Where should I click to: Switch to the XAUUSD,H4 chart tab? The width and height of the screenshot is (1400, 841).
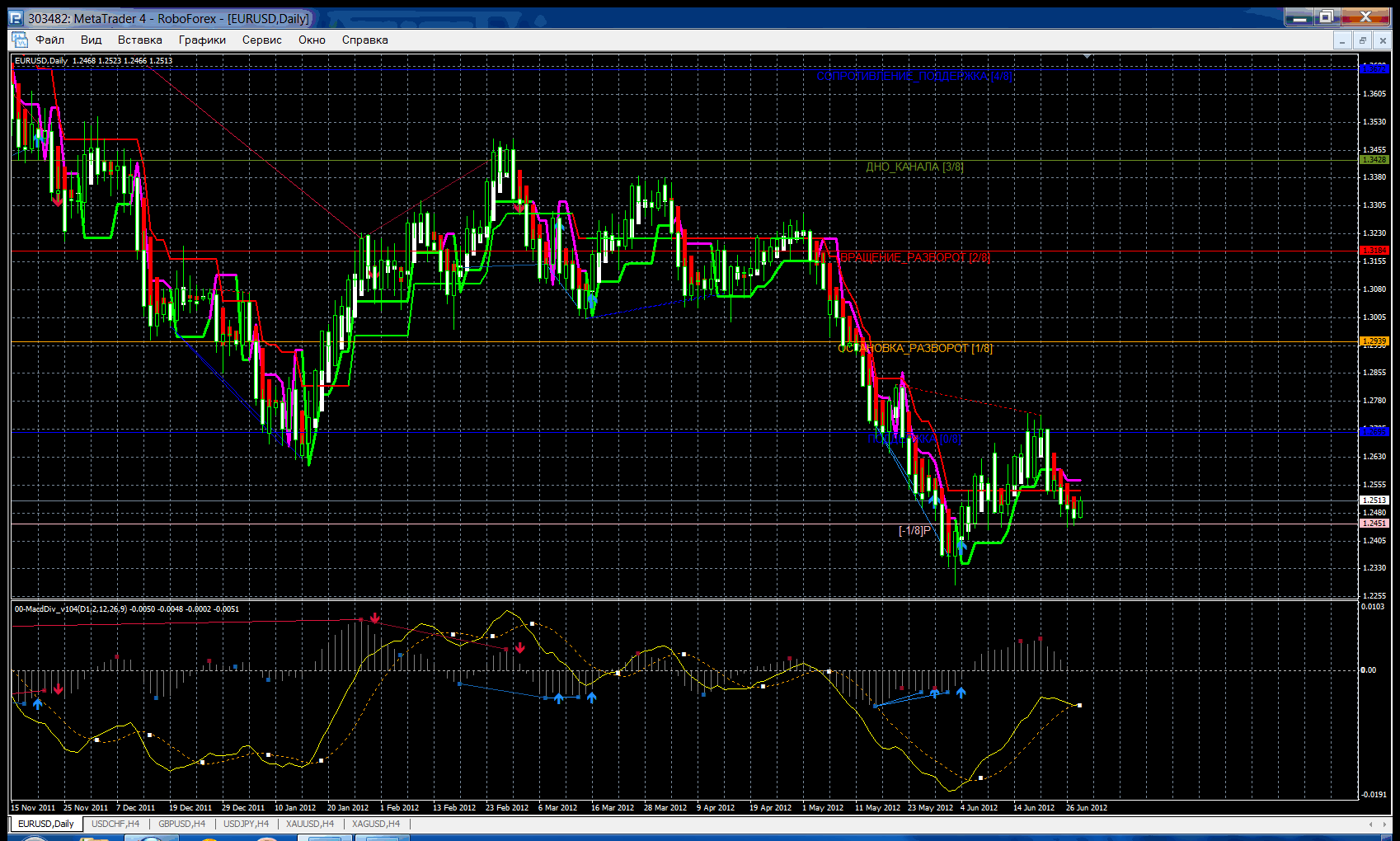point(310,824)
